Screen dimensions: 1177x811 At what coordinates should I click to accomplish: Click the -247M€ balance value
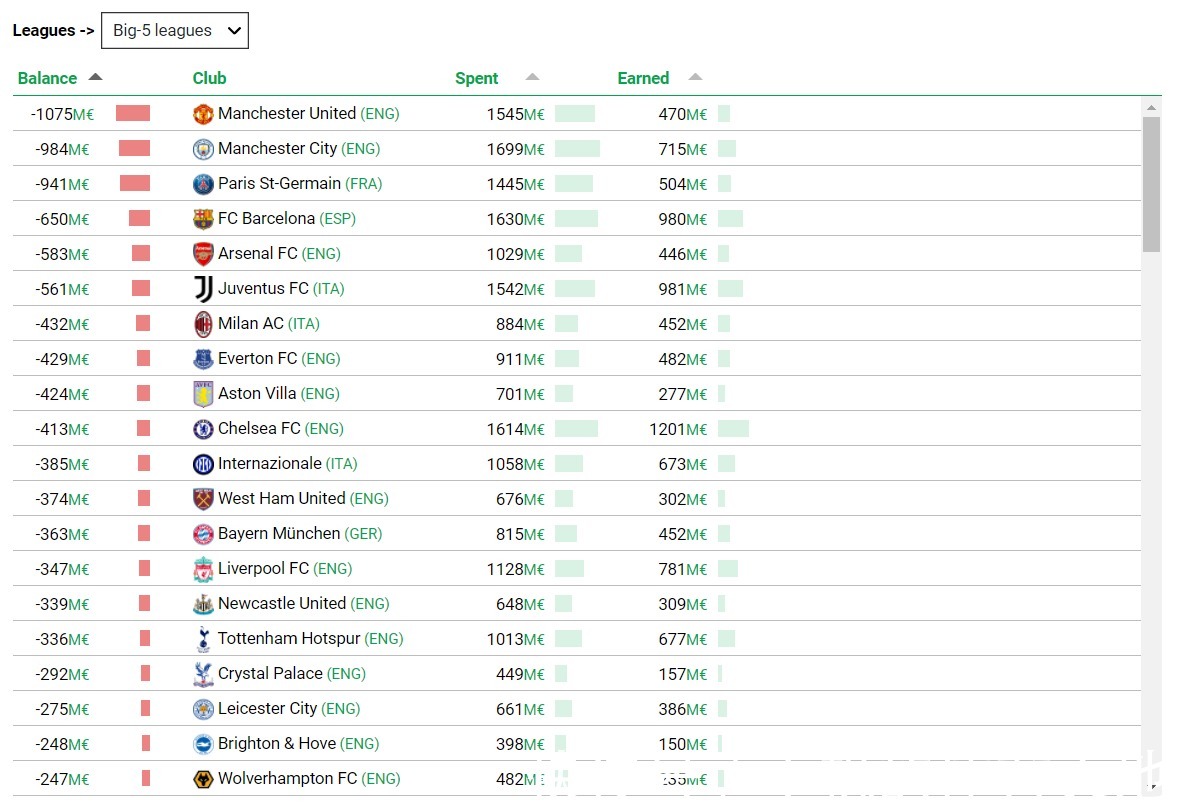[x=62, y=779]
